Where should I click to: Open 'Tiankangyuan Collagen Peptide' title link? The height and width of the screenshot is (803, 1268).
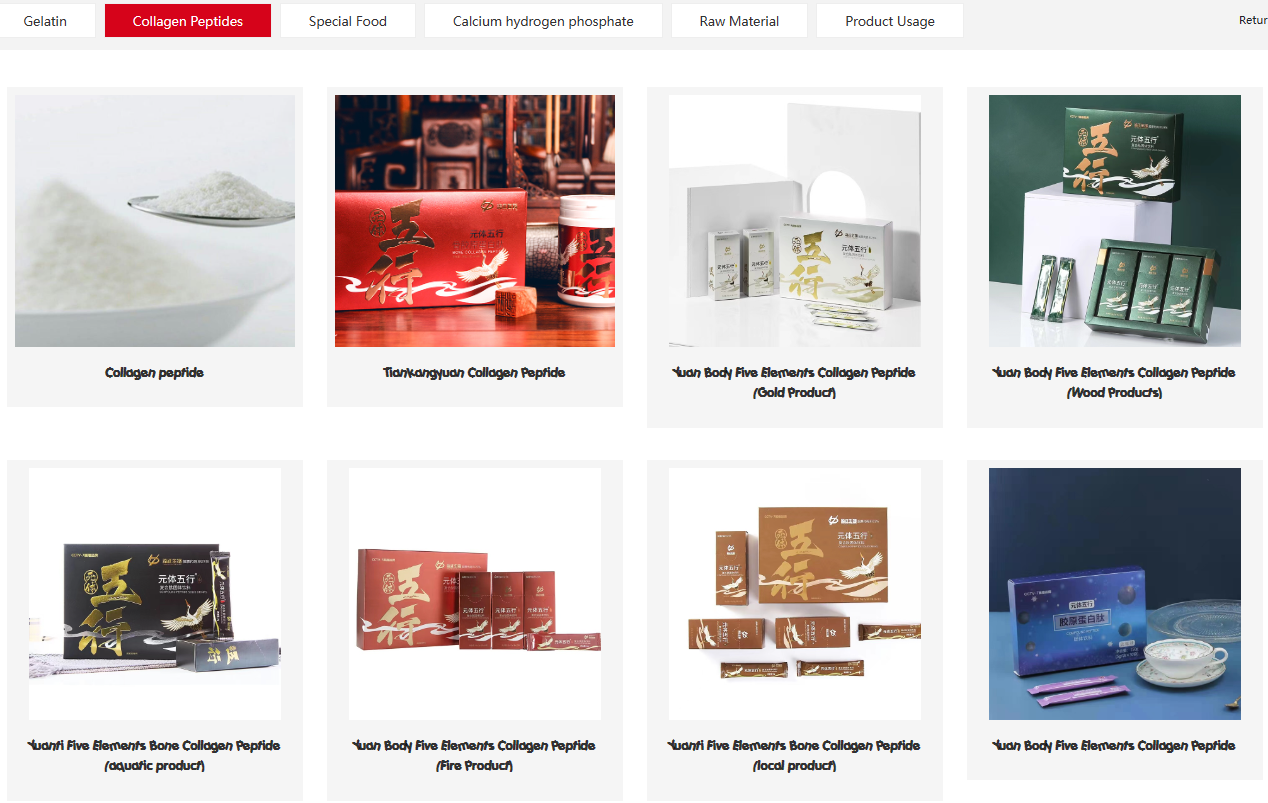(475, 373)
